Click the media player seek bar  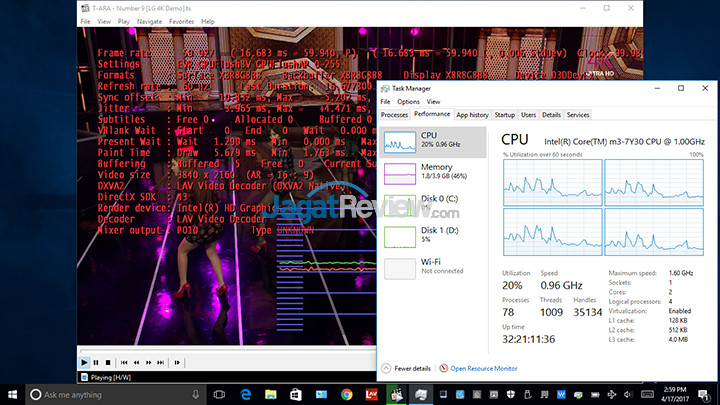[x=228, y=350]
